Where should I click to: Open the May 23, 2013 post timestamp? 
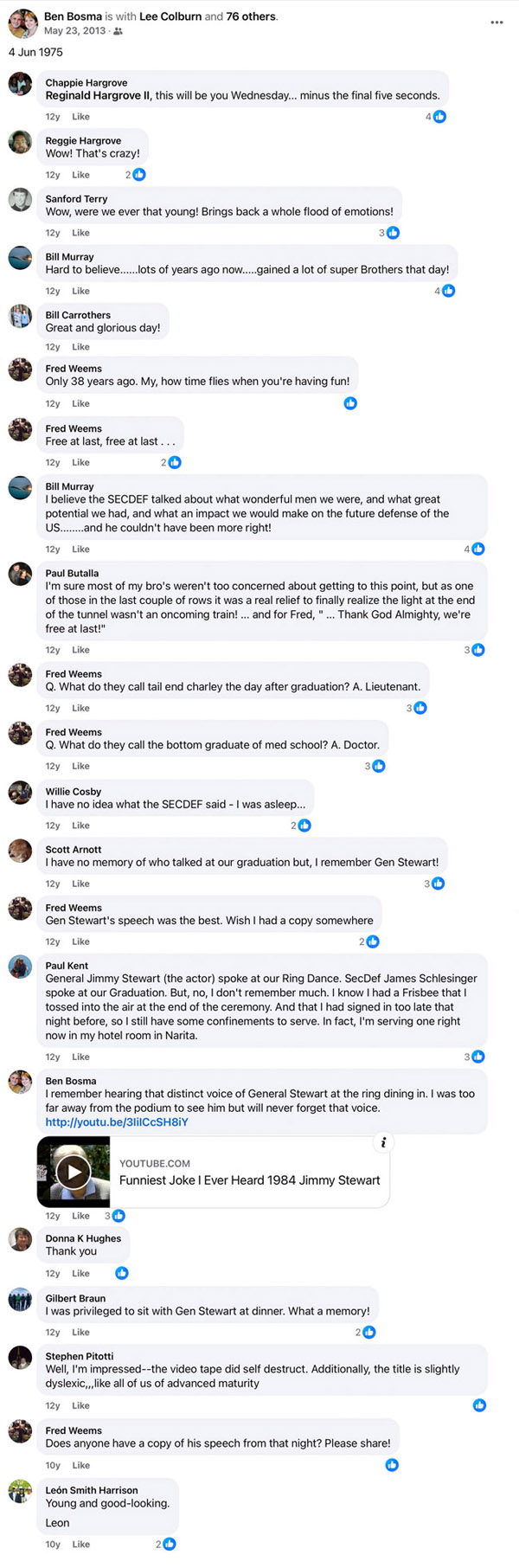point(75,31)
